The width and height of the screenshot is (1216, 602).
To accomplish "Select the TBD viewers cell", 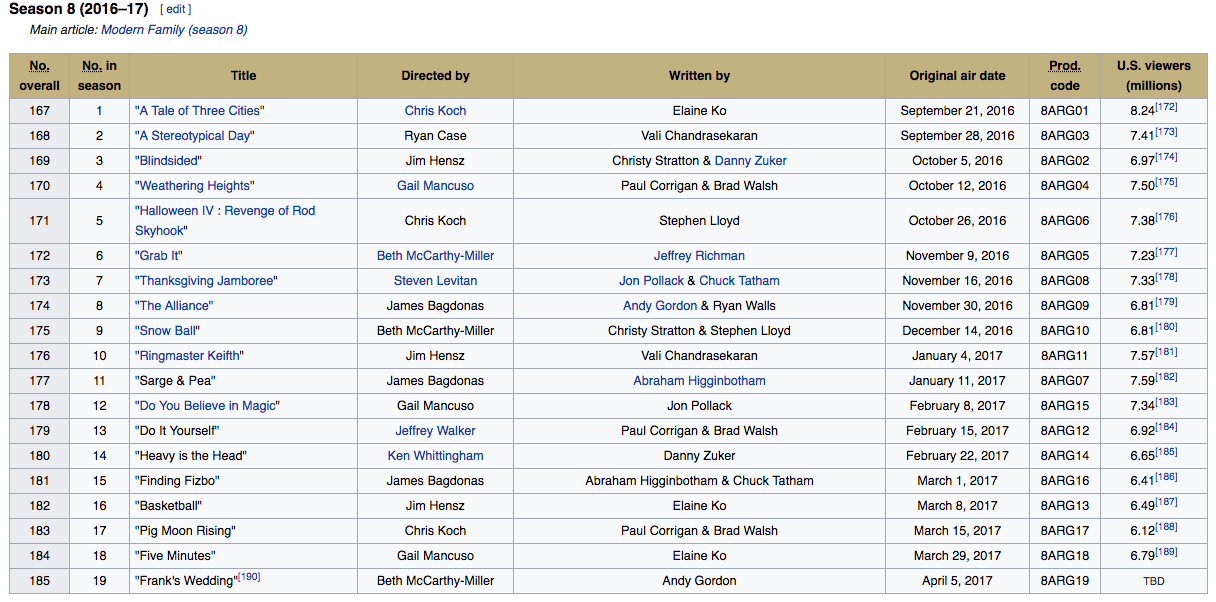I will point(1154,581).
